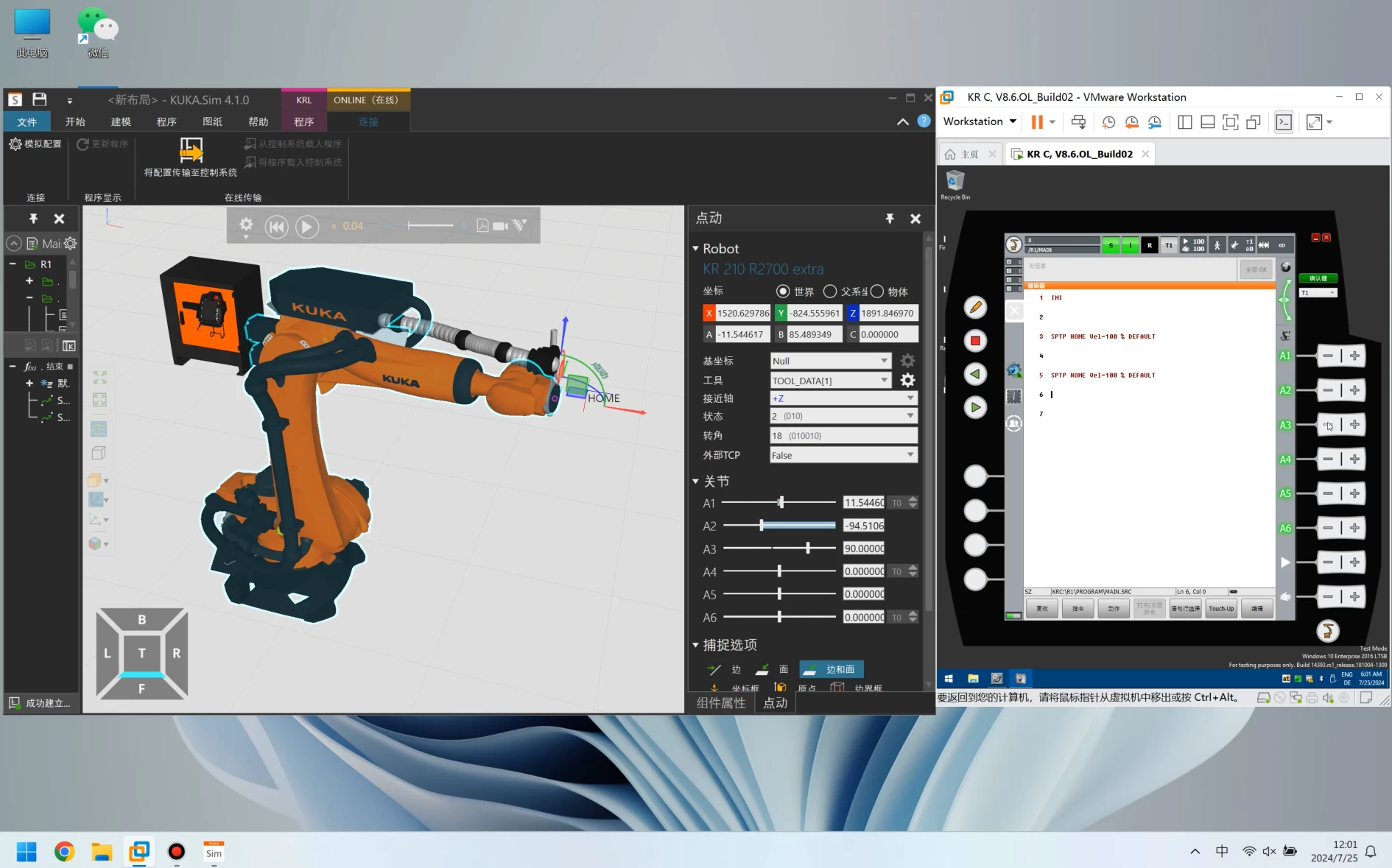Reset simulation with the rewind button

276,227
